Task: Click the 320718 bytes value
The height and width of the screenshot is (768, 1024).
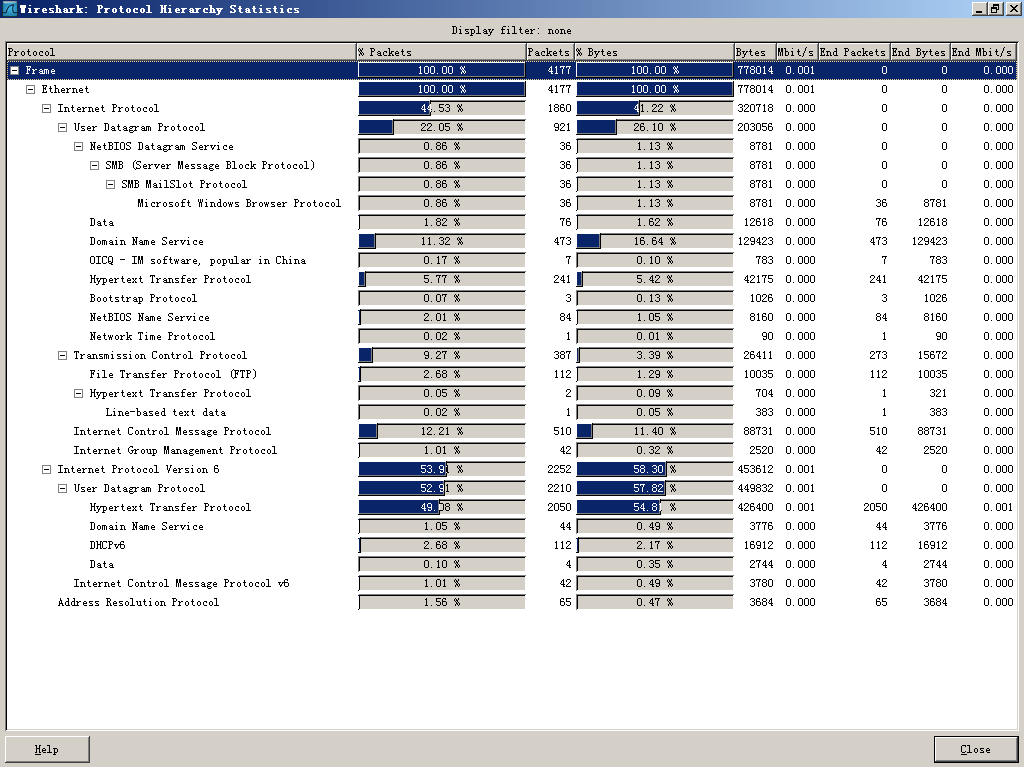Action: tap(755, 108)
